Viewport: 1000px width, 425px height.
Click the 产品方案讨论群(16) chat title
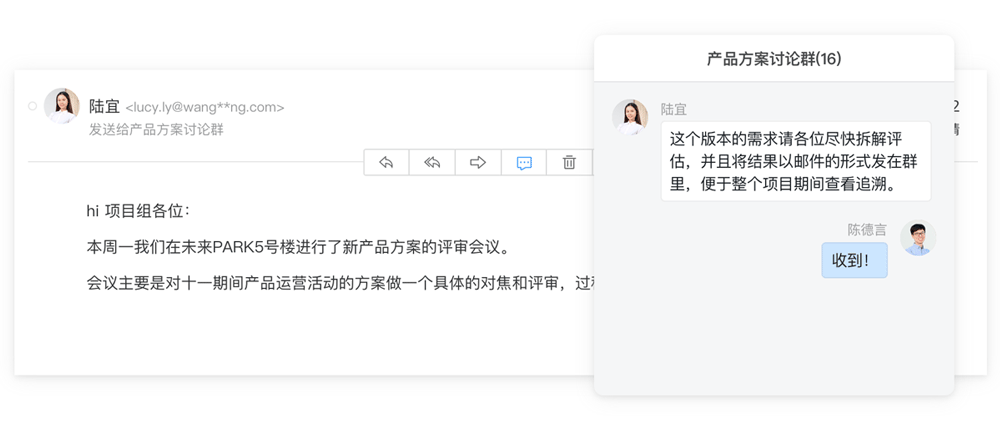point(773,59)
